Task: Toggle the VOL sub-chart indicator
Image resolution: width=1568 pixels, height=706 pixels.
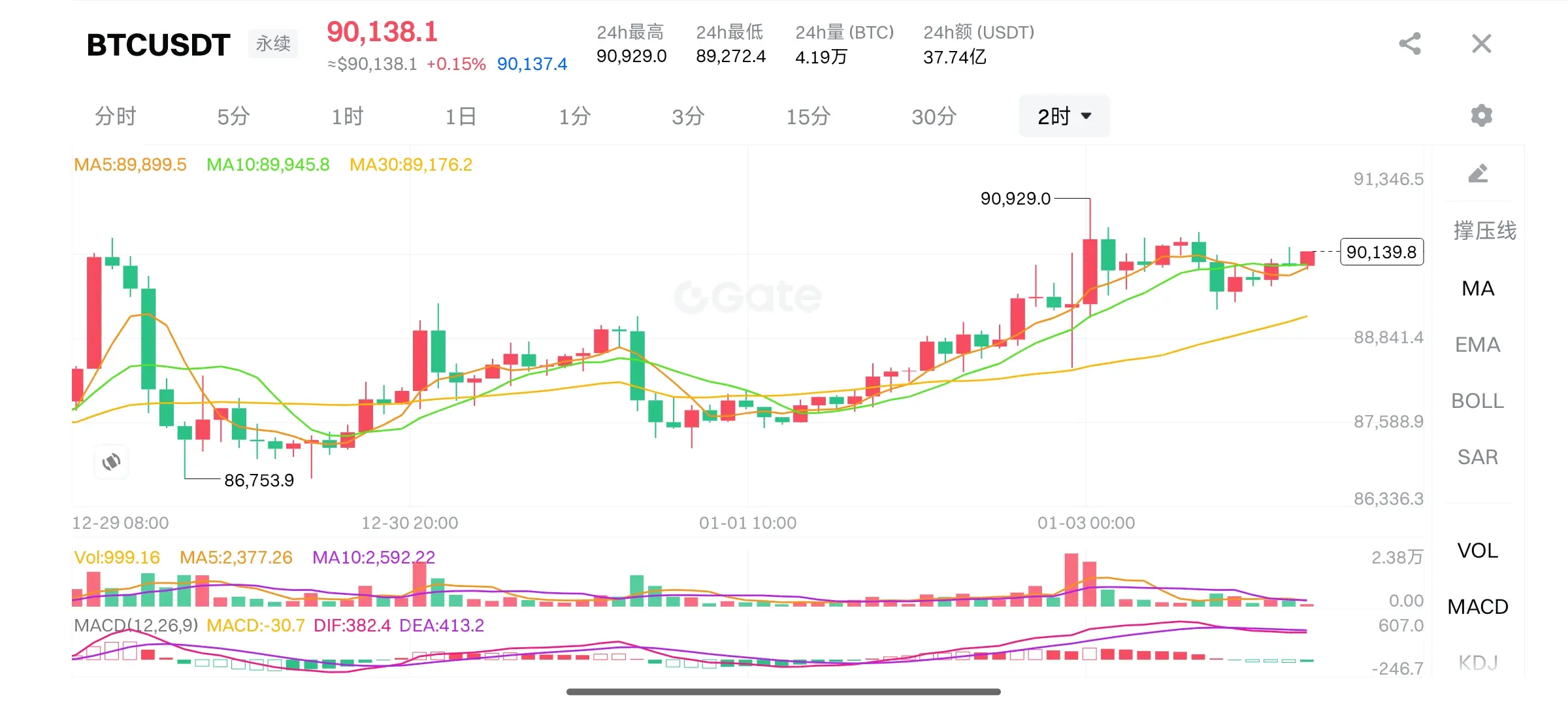Action: [1478, 550]
